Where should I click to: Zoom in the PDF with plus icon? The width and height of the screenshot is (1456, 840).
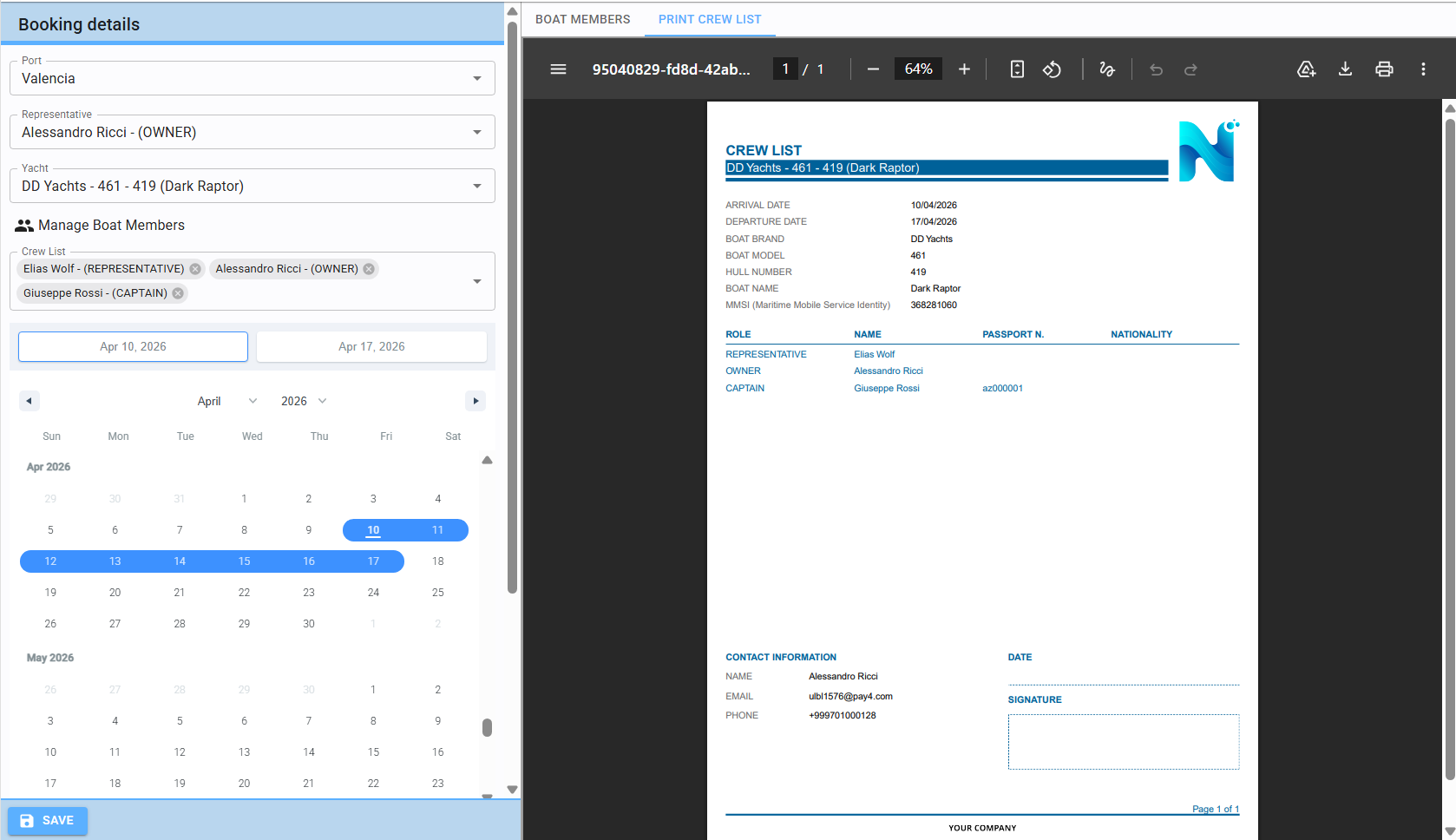coord(964,69)
